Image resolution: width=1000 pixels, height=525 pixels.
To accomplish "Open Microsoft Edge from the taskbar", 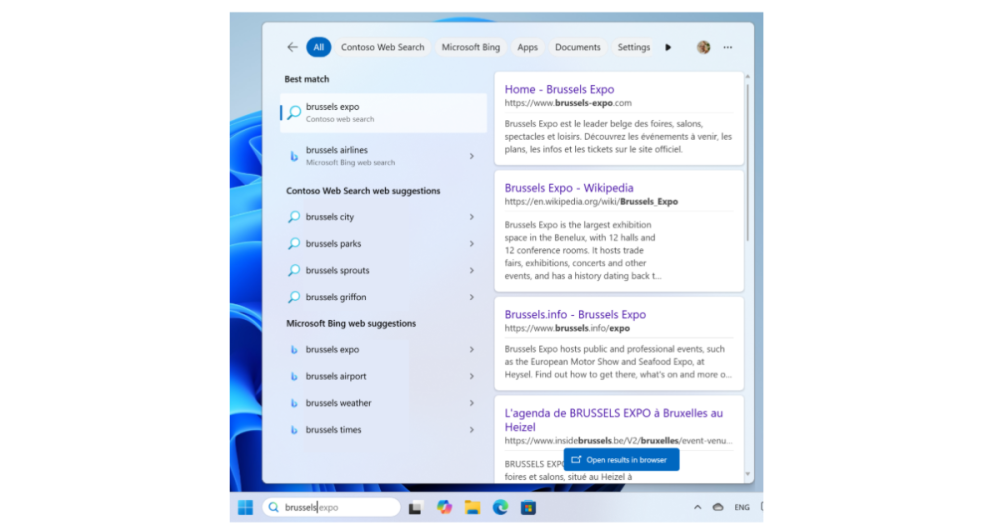I will point(500,507).
